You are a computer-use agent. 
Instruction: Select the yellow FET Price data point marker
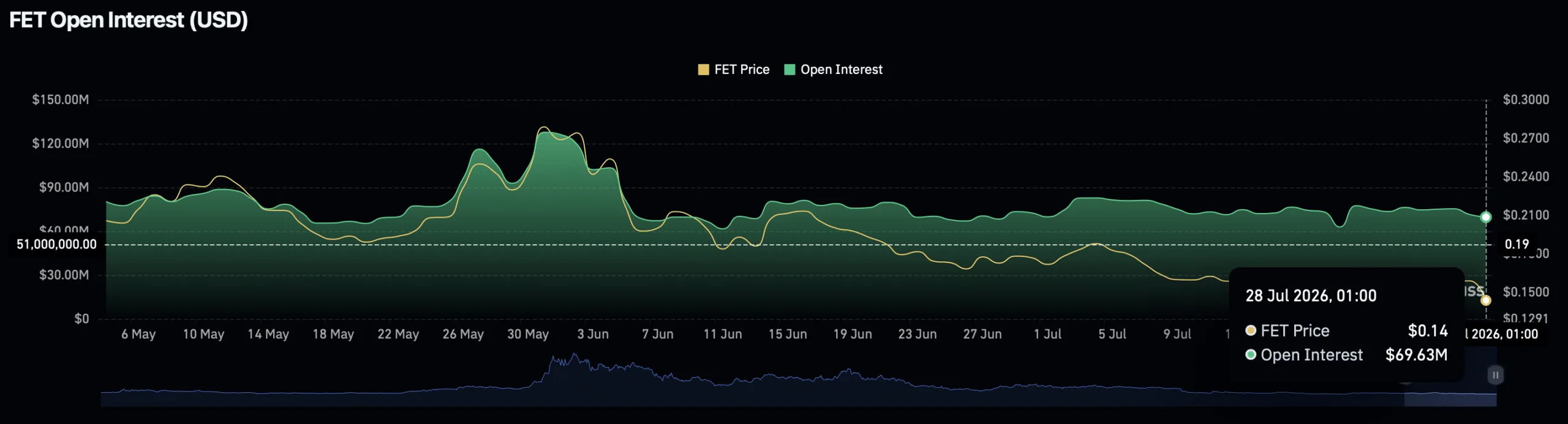tap(1485, 300)
